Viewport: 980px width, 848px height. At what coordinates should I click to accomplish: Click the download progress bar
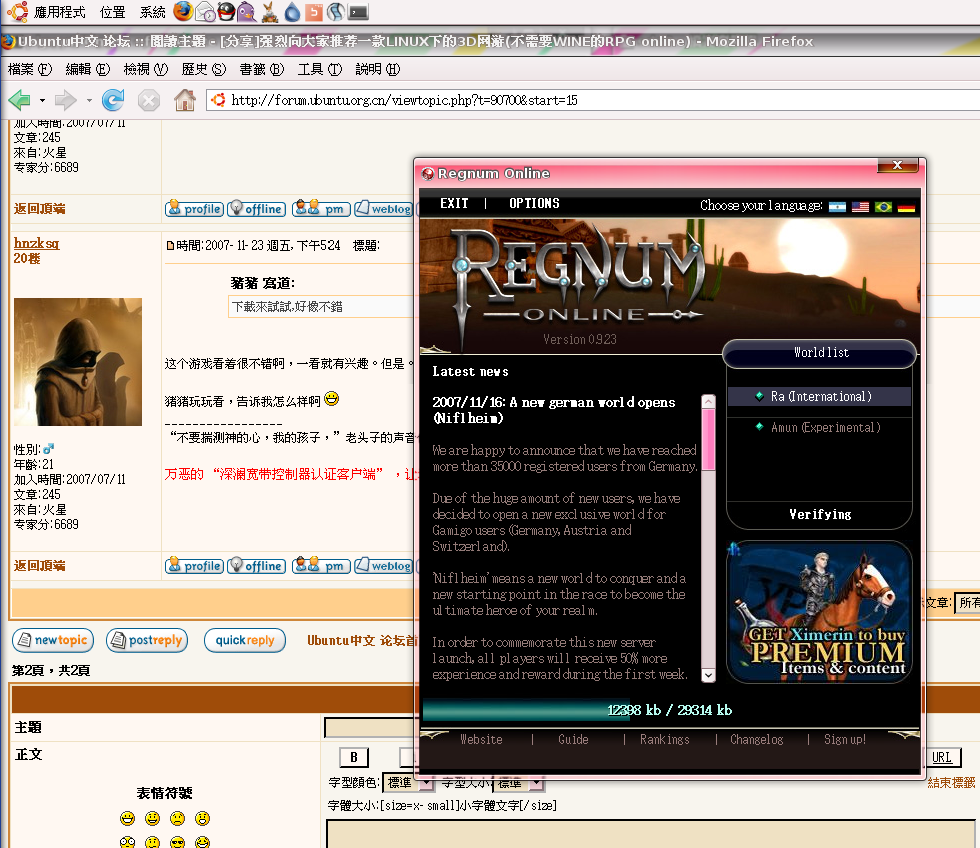click(x=670, y=710)
